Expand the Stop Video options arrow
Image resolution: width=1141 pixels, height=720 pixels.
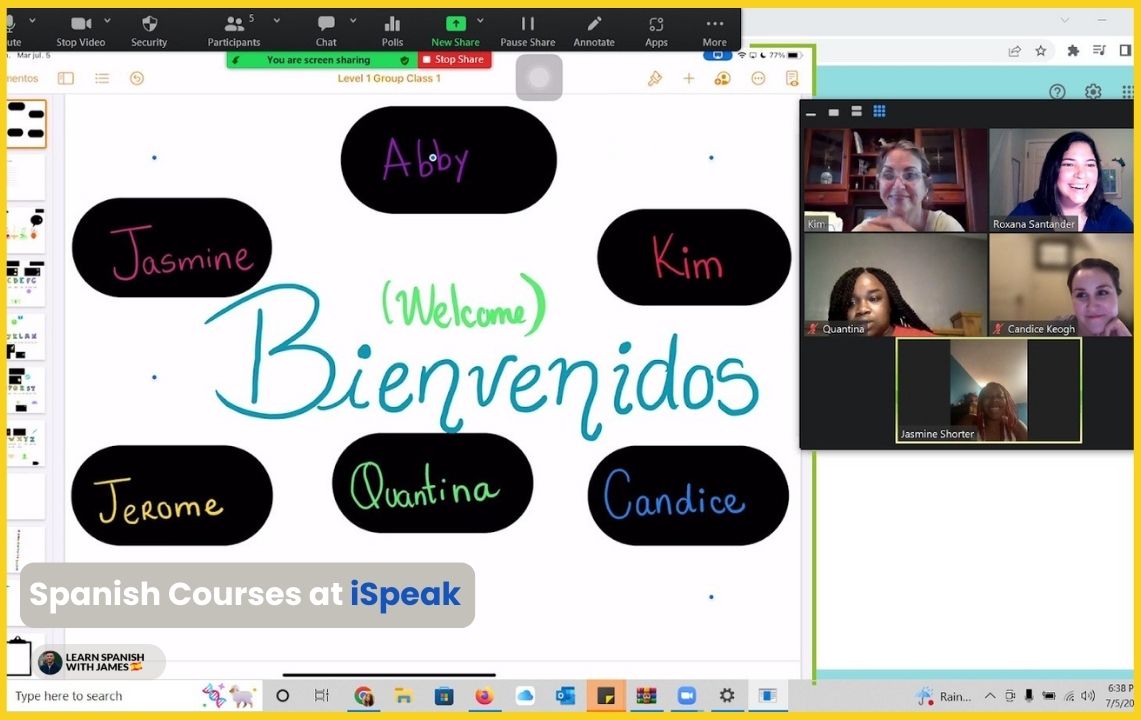[114, 20]
